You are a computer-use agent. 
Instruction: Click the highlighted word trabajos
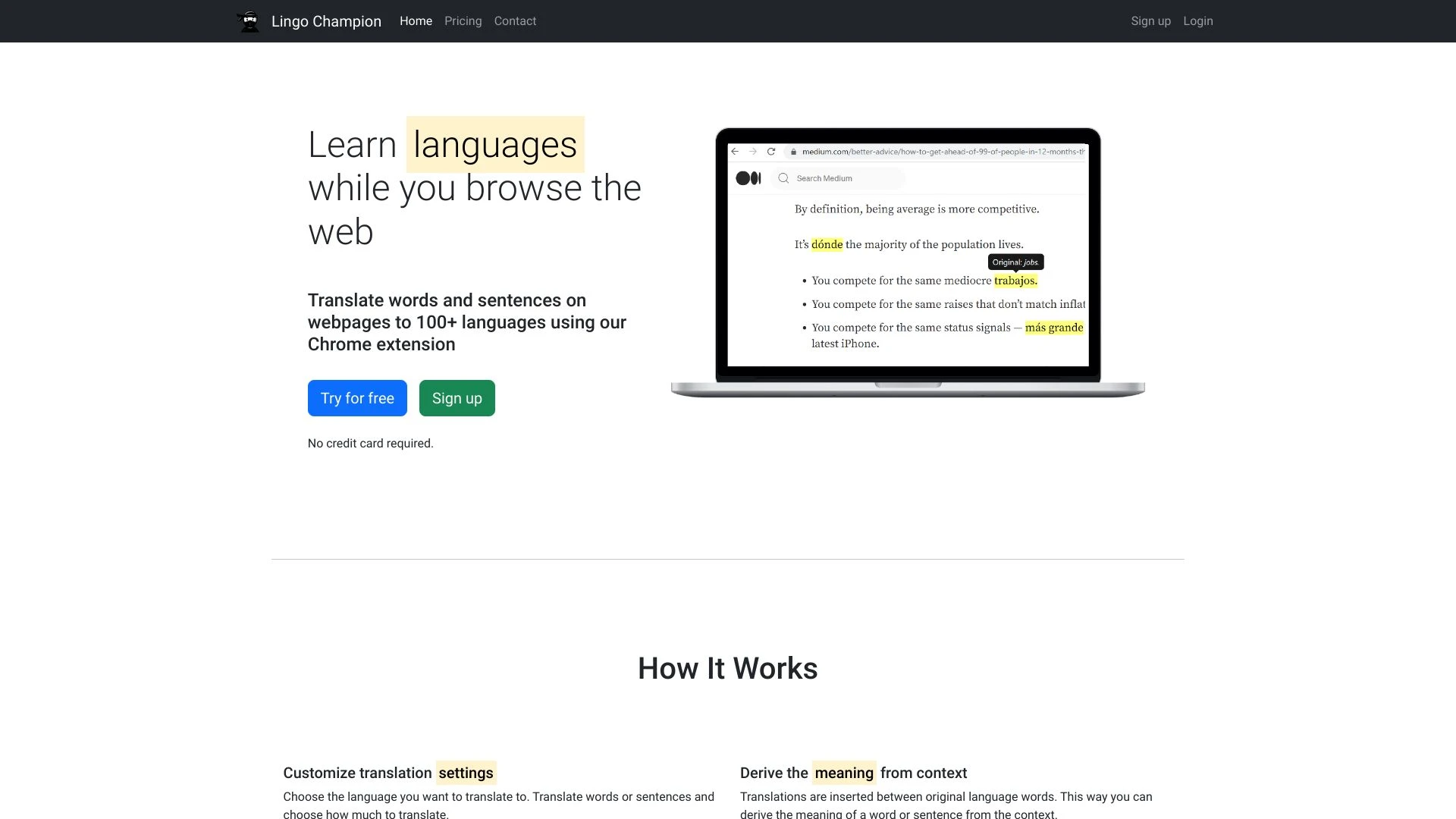point(1015,280)
